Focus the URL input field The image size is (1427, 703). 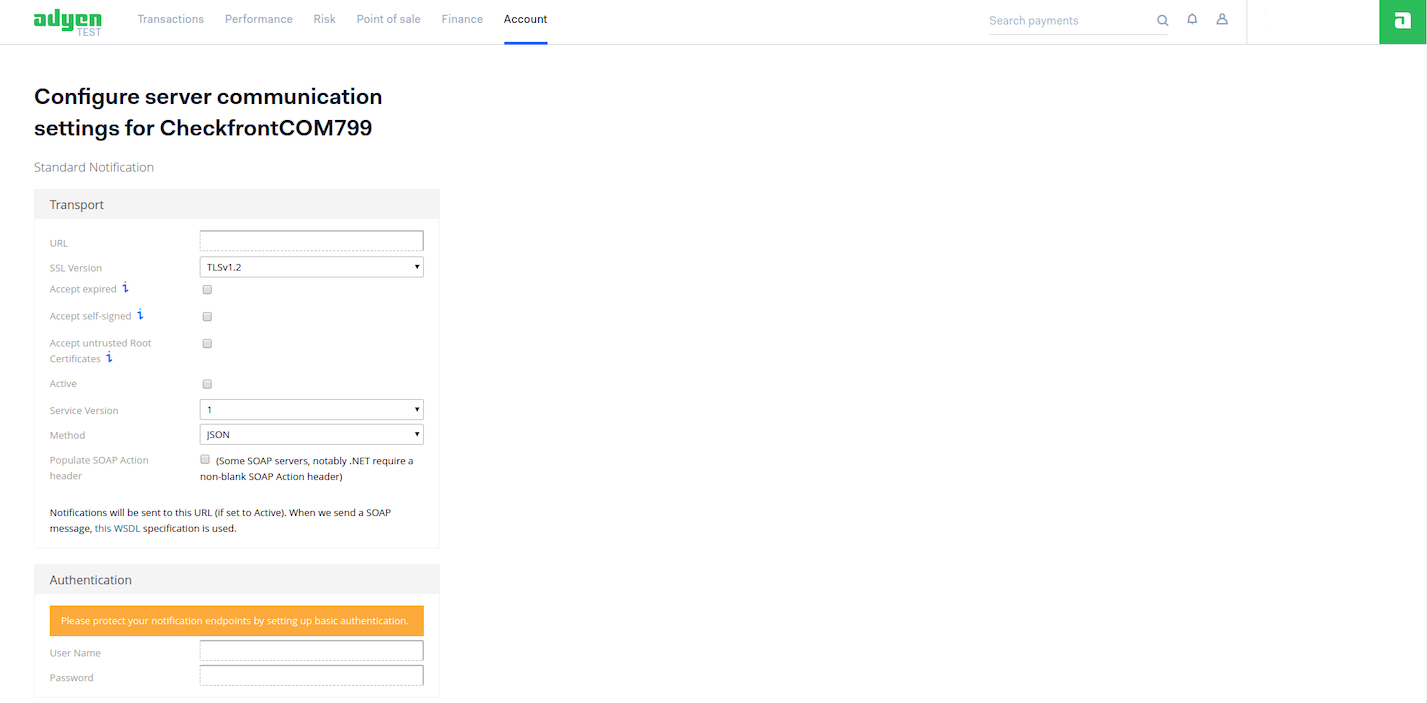point(312,241)
